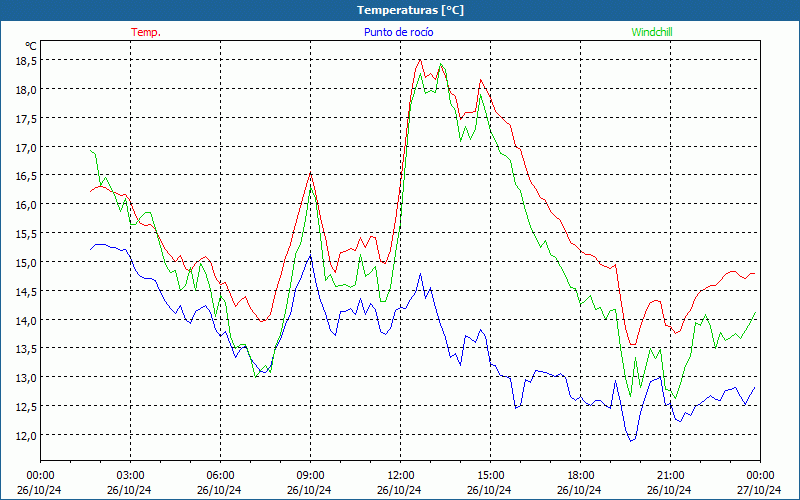Click the 09:00 26/10/24 time label

310,483
